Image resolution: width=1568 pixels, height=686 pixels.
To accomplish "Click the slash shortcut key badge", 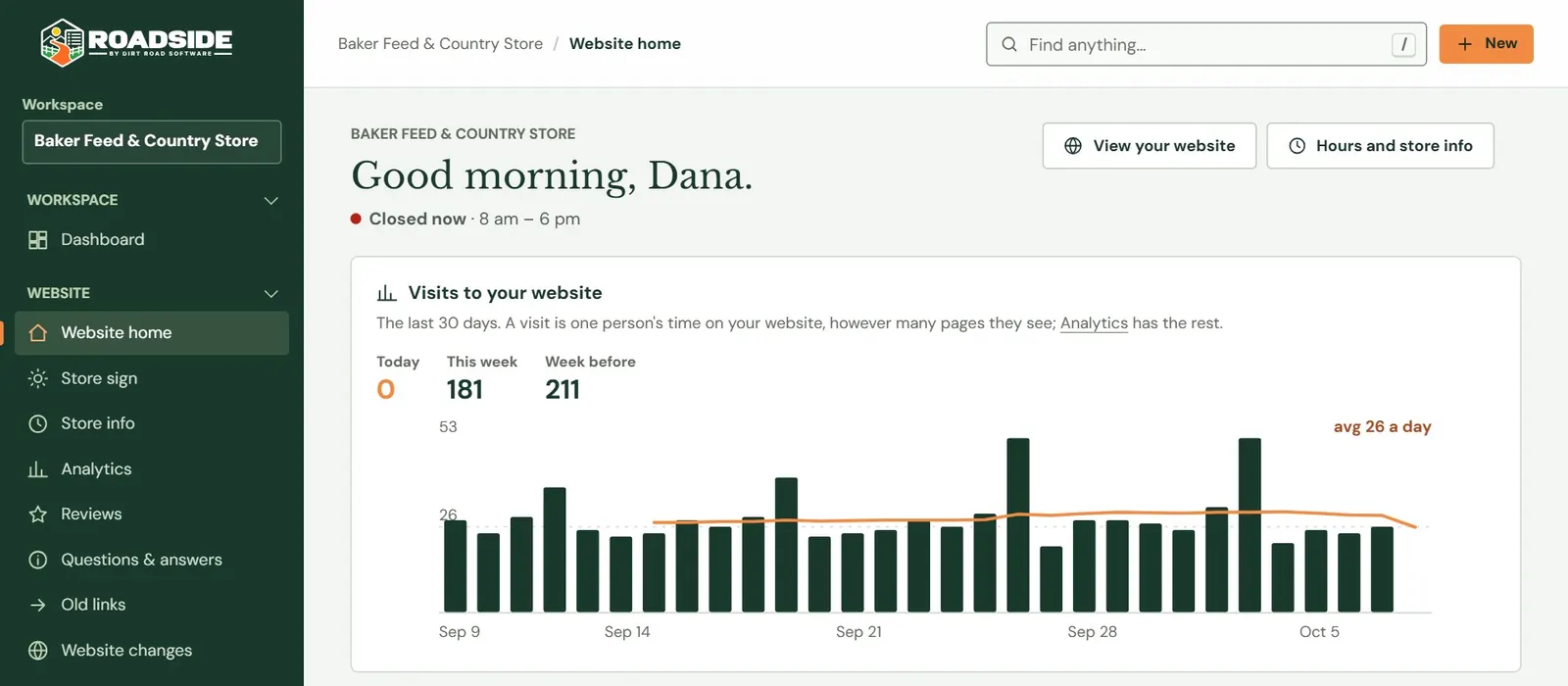I will coord(1403,44).
